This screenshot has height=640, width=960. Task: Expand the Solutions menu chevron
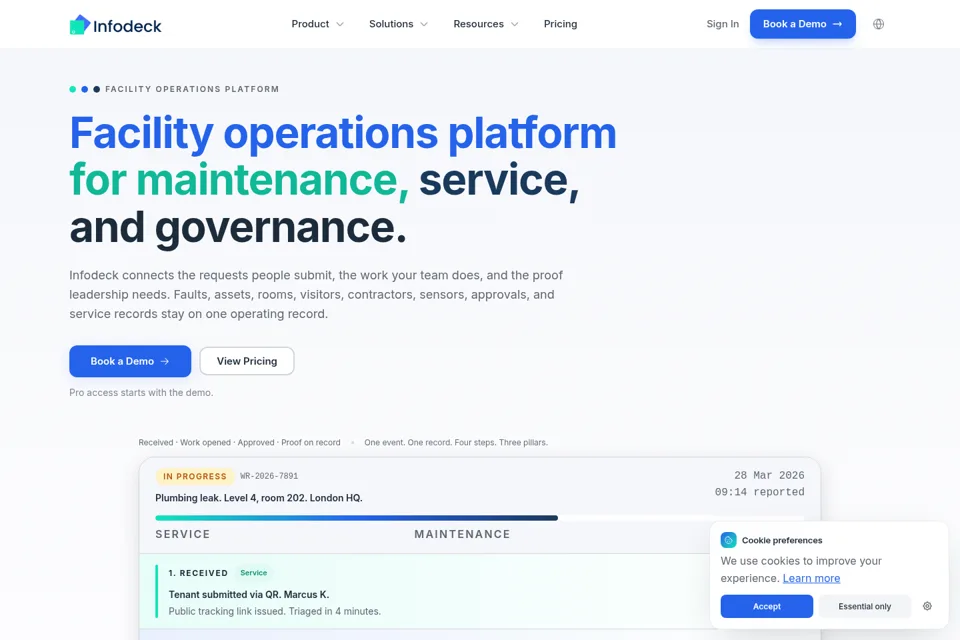pyautogui.click(x=424, y=24)
